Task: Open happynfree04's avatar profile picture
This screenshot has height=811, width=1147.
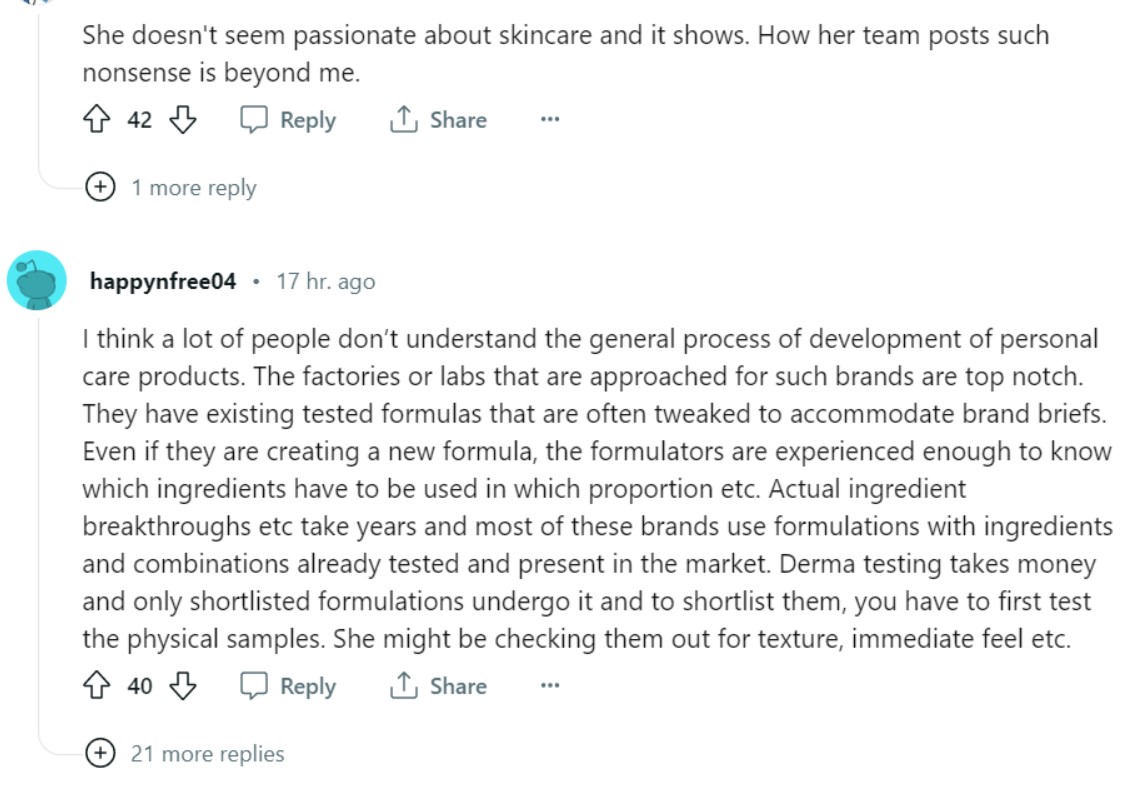Action: click(x=37, y=280)
